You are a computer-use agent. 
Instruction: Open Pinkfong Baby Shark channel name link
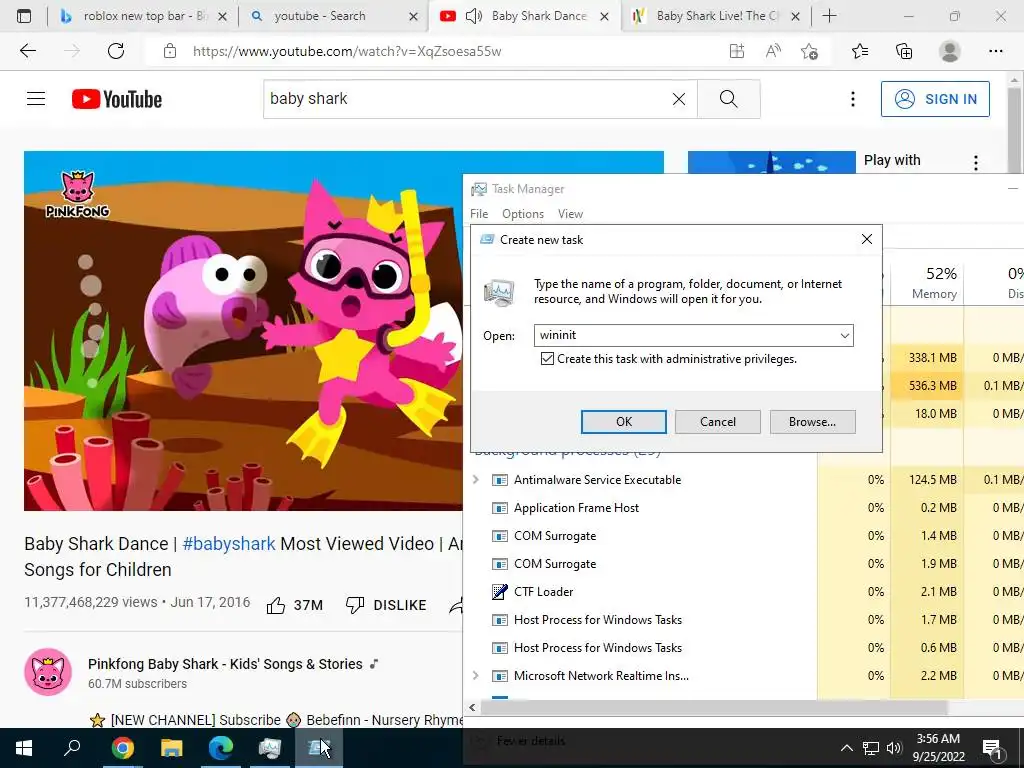(x=225, y=664)
